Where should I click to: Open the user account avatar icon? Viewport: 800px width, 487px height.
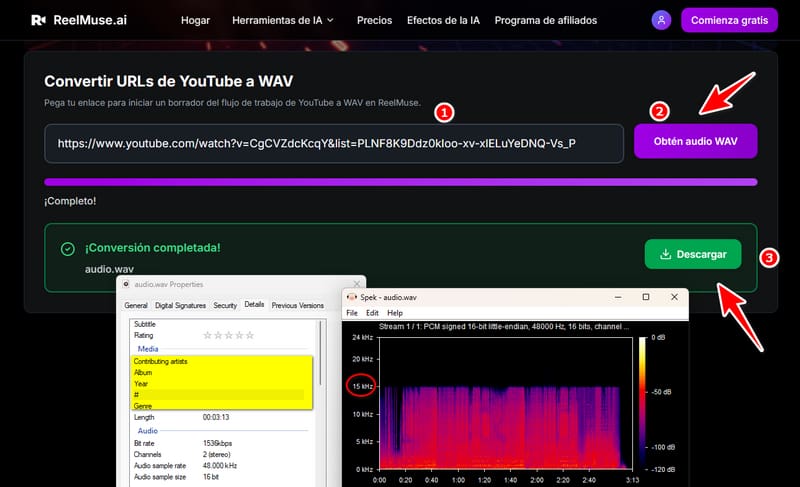pos(661,20)
